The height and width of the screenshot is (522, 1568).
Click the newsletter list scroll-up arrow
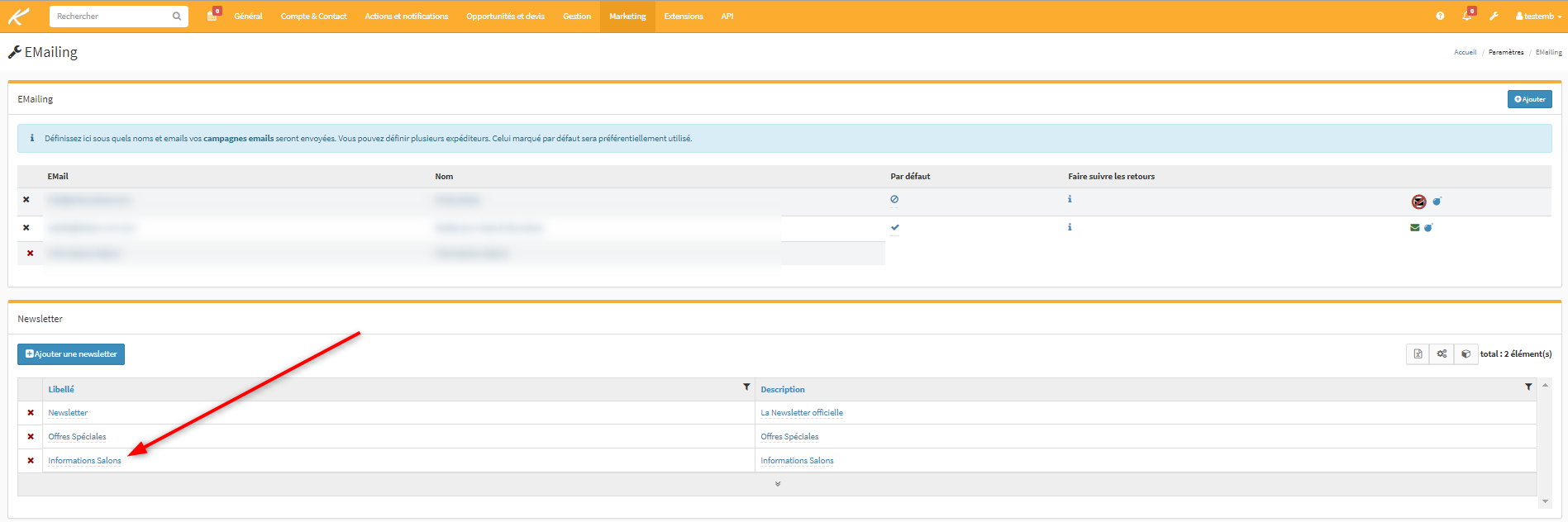pyautogui.click(x=1545, y=384)
